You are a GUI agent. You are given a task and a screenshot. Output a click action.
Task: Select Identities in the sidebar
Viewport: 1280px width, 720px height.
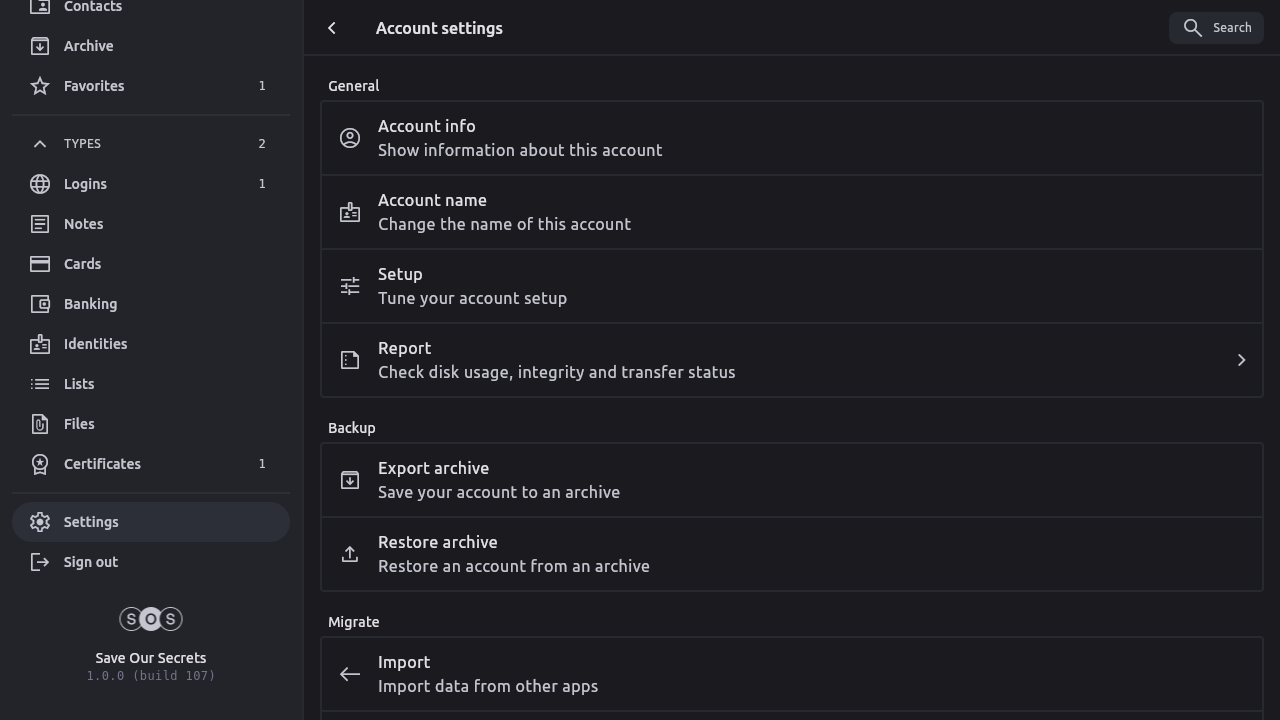[95, 344]
